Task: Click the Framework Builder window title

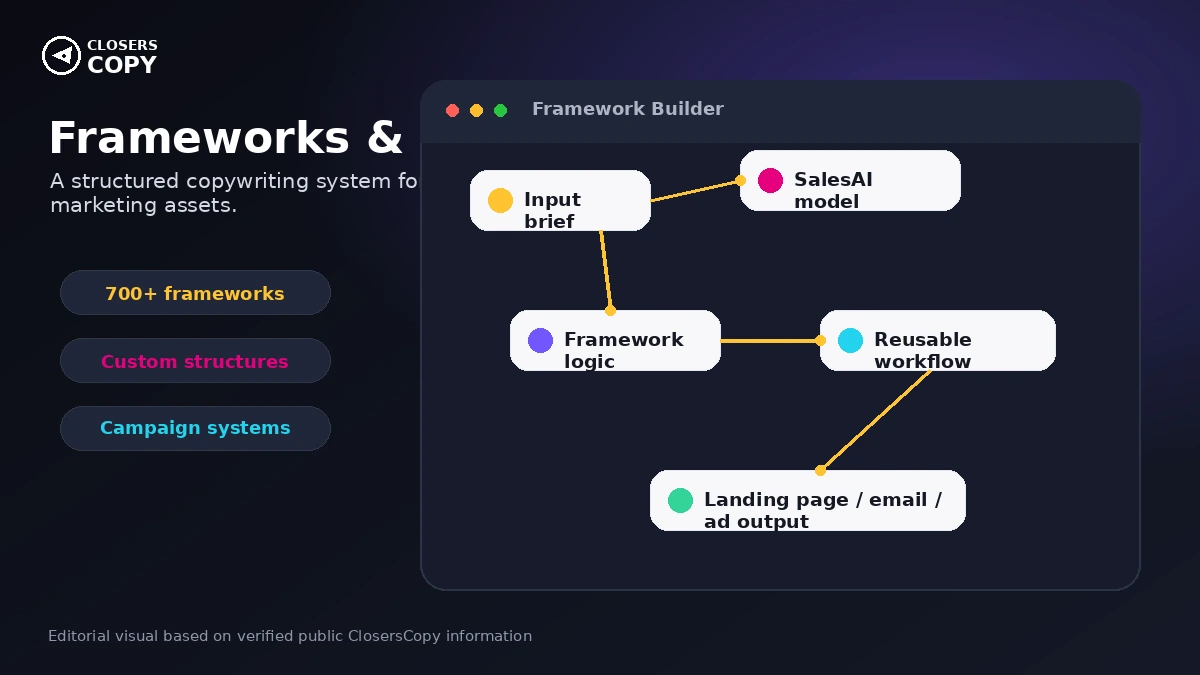Action: click(628, 109)
